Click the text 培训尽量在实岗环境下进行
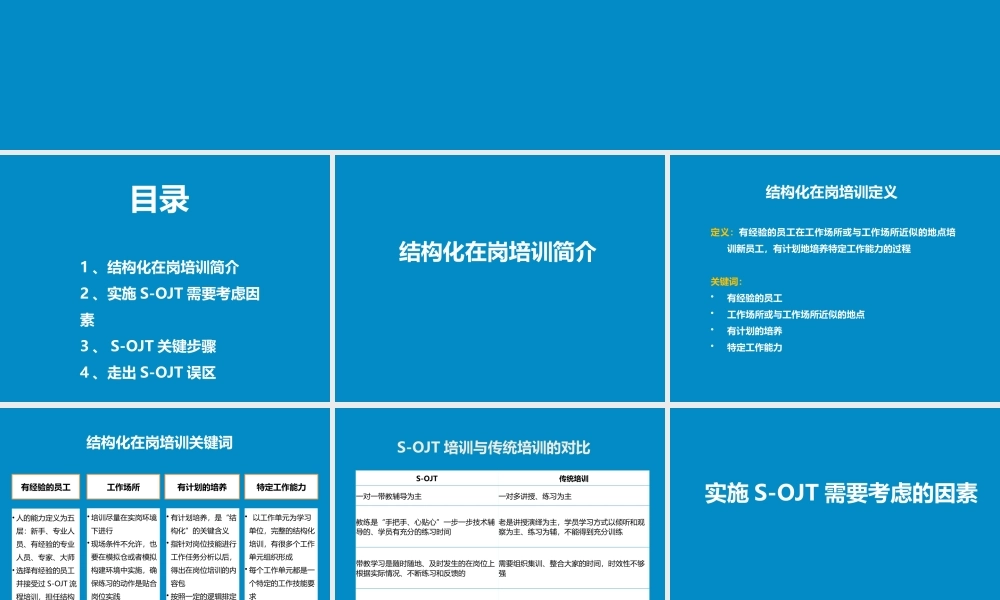This screenshot has width=1000, height=600. 123,524
